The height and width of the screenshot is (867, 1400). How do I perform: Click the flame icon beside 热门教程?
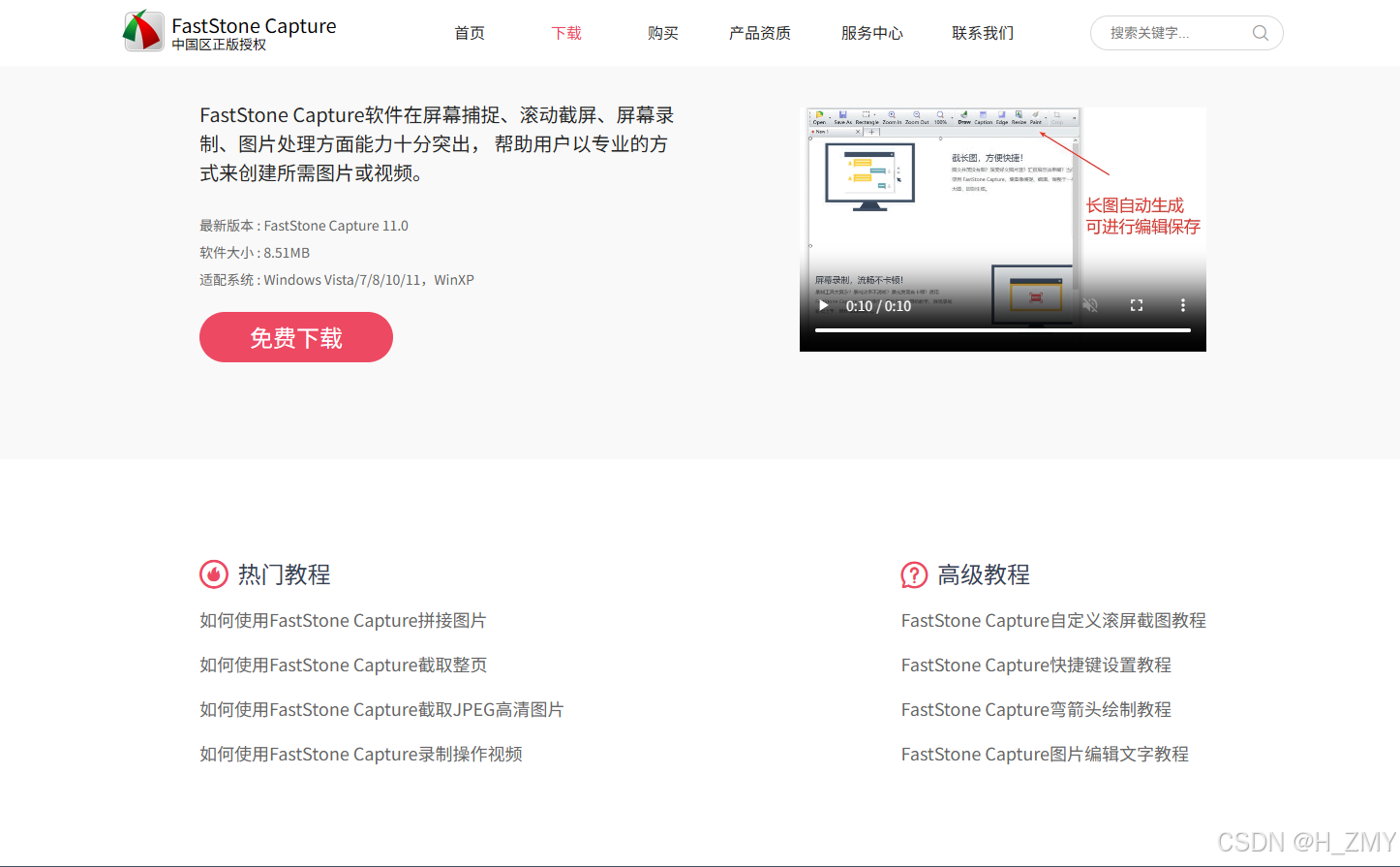click(x=214, y=574)
